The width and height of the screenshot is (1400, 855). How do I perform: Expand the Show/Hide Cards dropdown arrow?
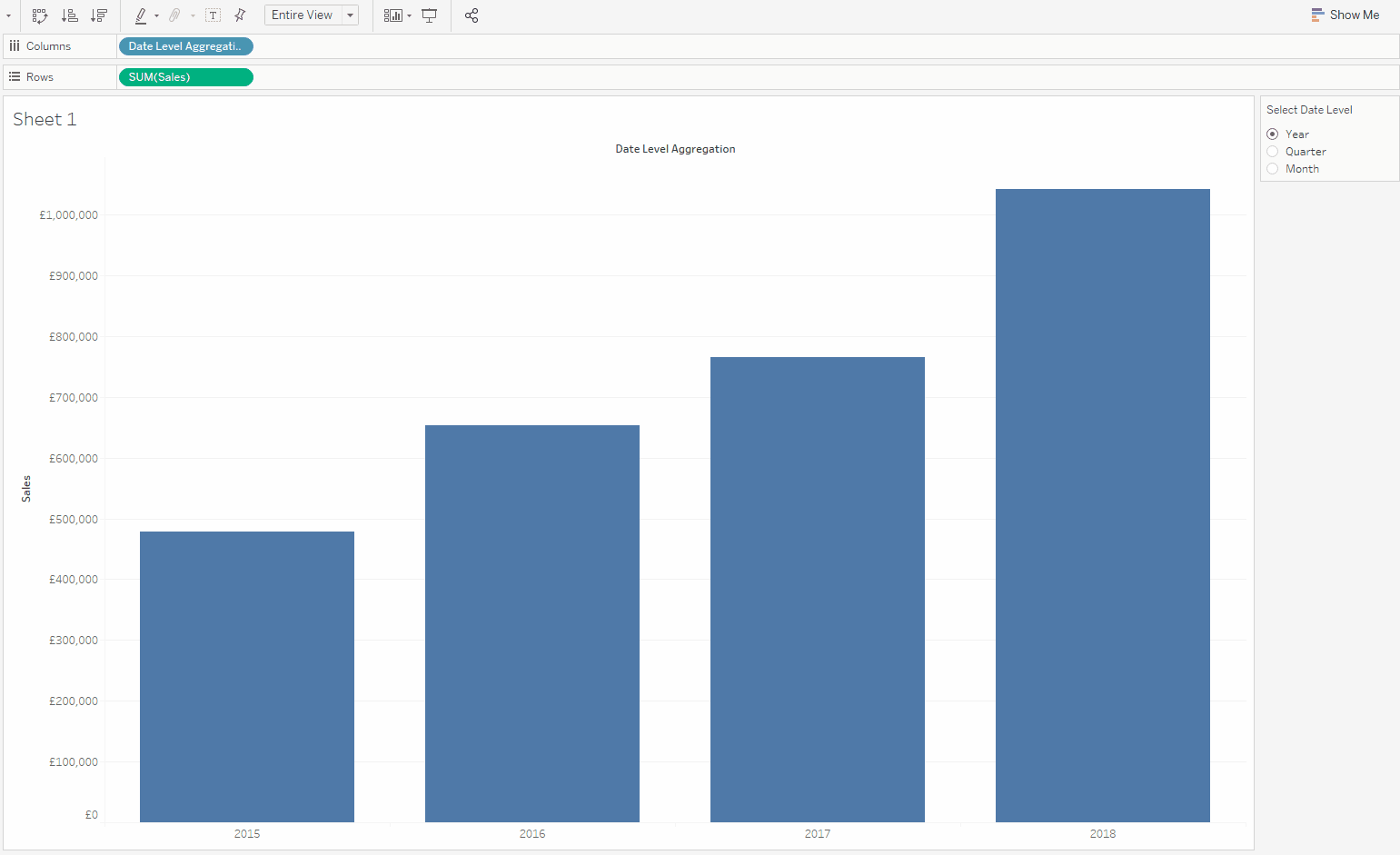pos(409,15)
